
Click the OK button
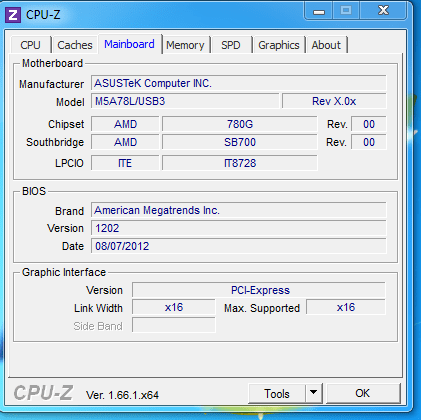coord(363,394)
